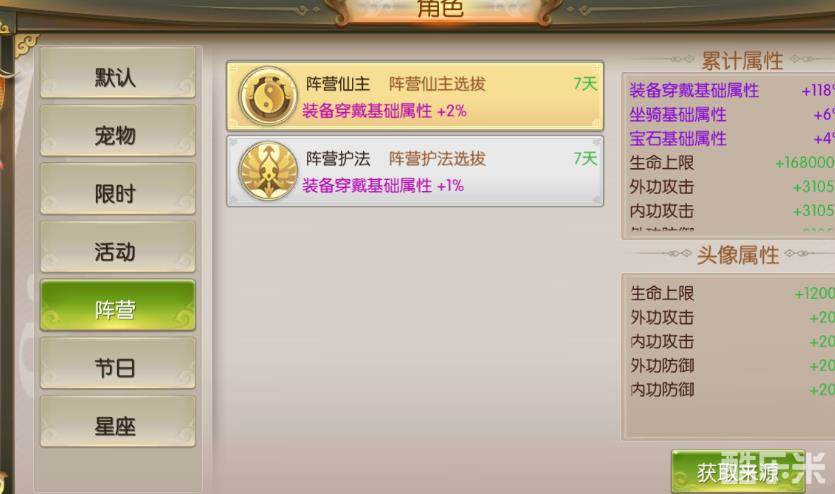Viewport: 835px width, 494px height.
Task: Select the 阵营护法 title row
Action: tap(415, 171)
